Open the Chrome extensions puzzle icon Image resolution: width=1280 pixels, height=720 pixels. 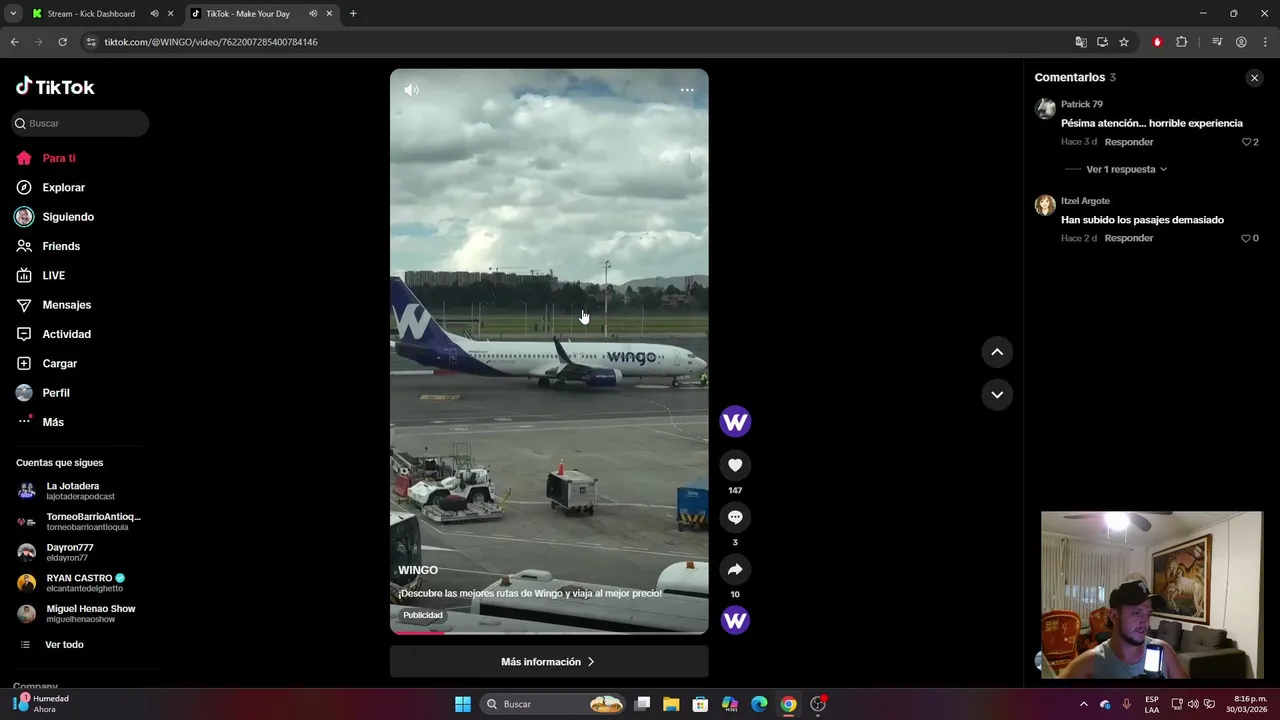click(x=1181, y=42)
